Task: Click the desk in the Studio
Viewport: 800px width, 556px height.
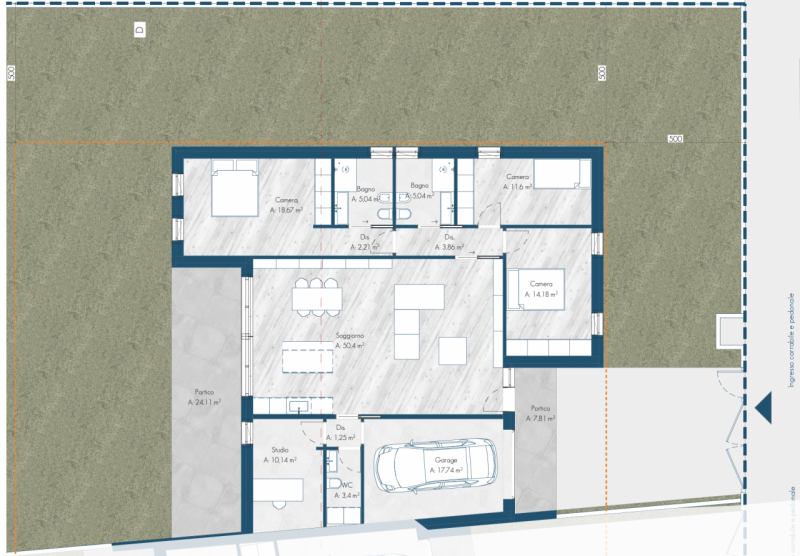Action: click(x=279, y=490)
